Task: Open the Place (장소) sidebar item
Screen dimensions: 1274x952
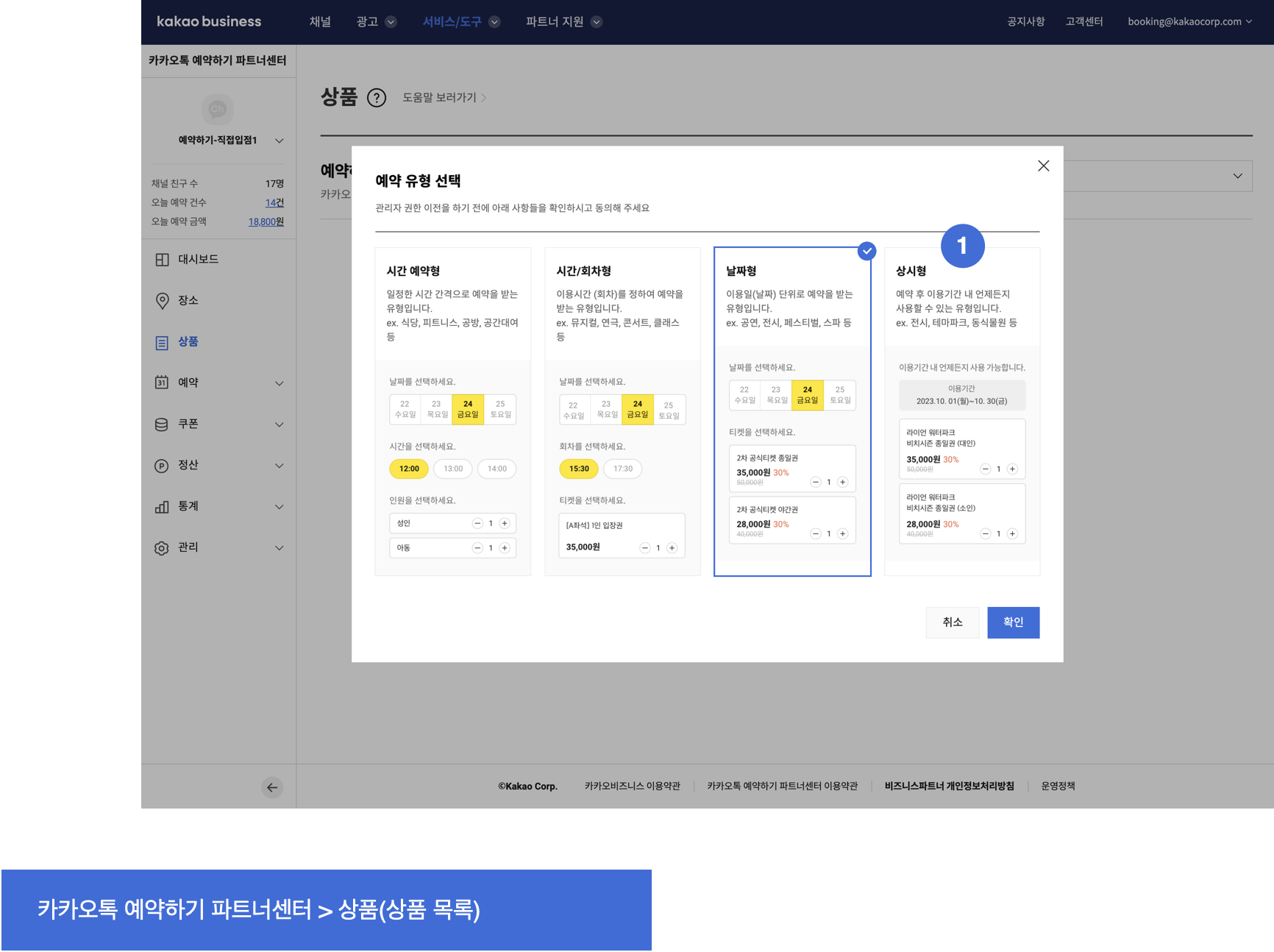Action: tap(188, 301)
